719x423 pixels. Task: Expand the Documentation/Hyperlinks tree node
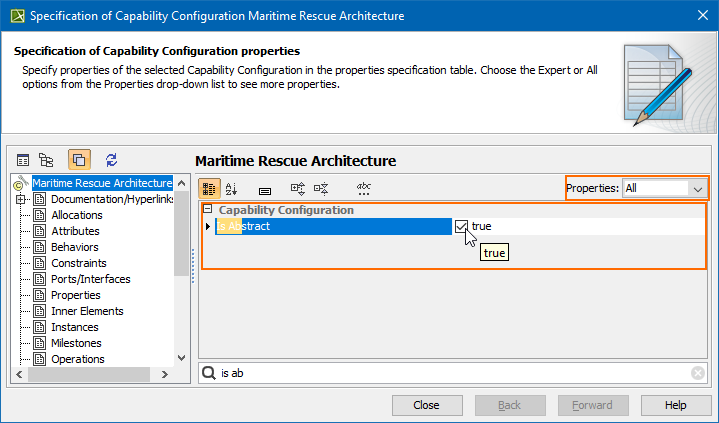point(20,199)
